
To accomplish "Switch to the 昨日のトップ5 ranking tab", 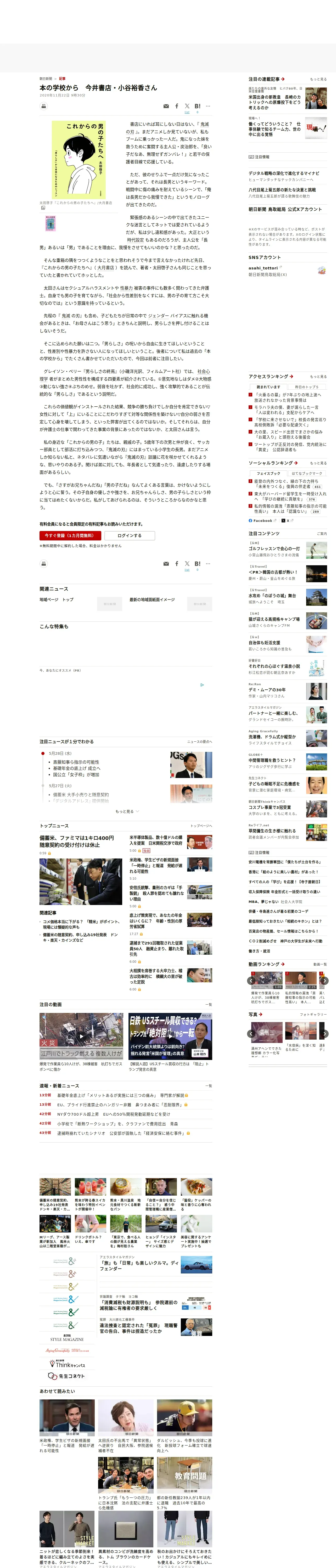I will click(x=307, y=387).
